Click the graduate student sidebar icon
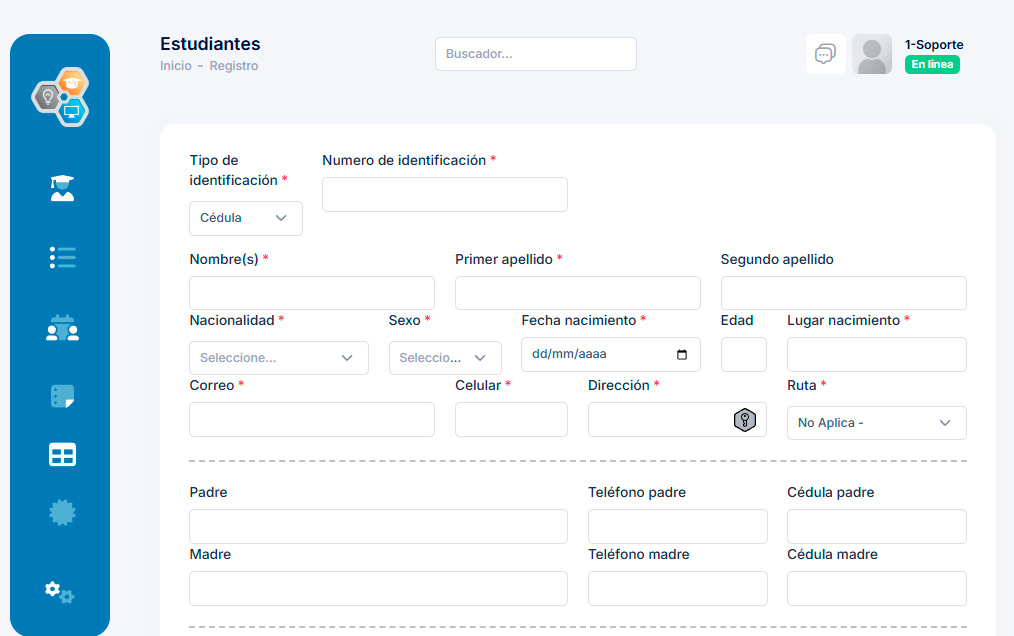Image resolution: width=1014 pixels, height=636 pixels. click(62, 188)
